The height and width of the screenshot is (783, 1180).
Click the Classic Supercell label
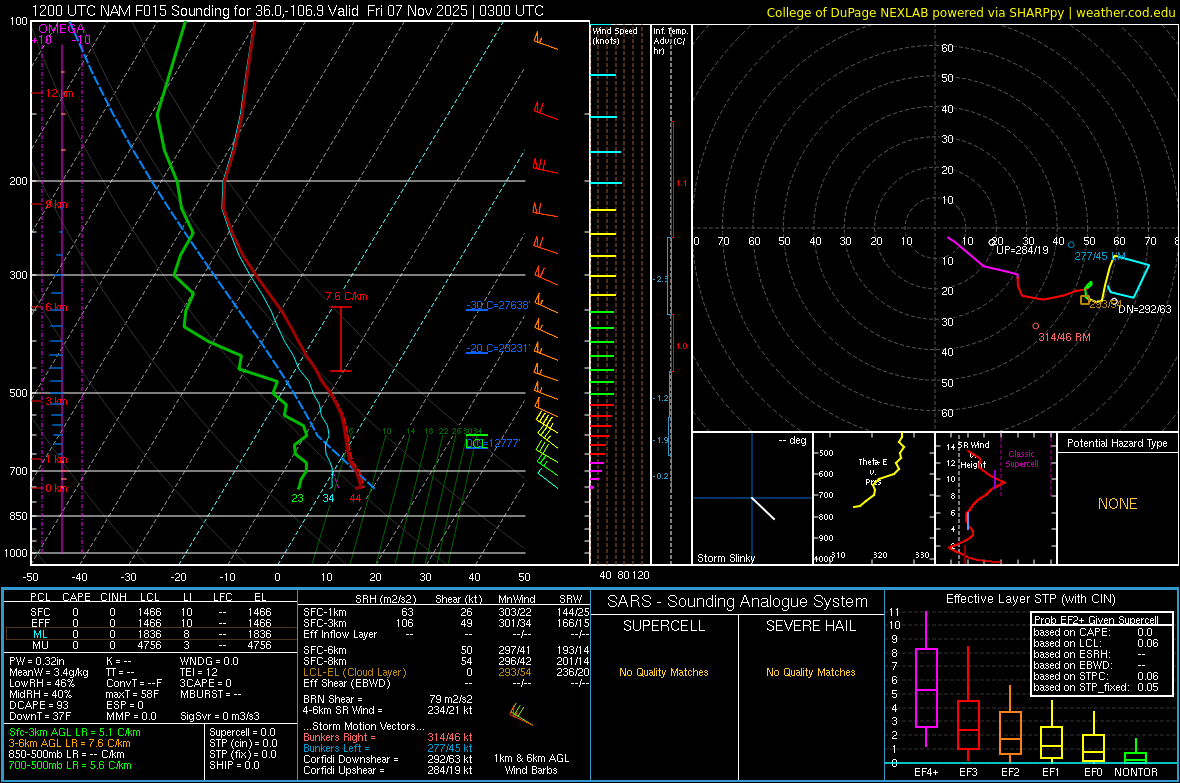(x=1022, y=459)
